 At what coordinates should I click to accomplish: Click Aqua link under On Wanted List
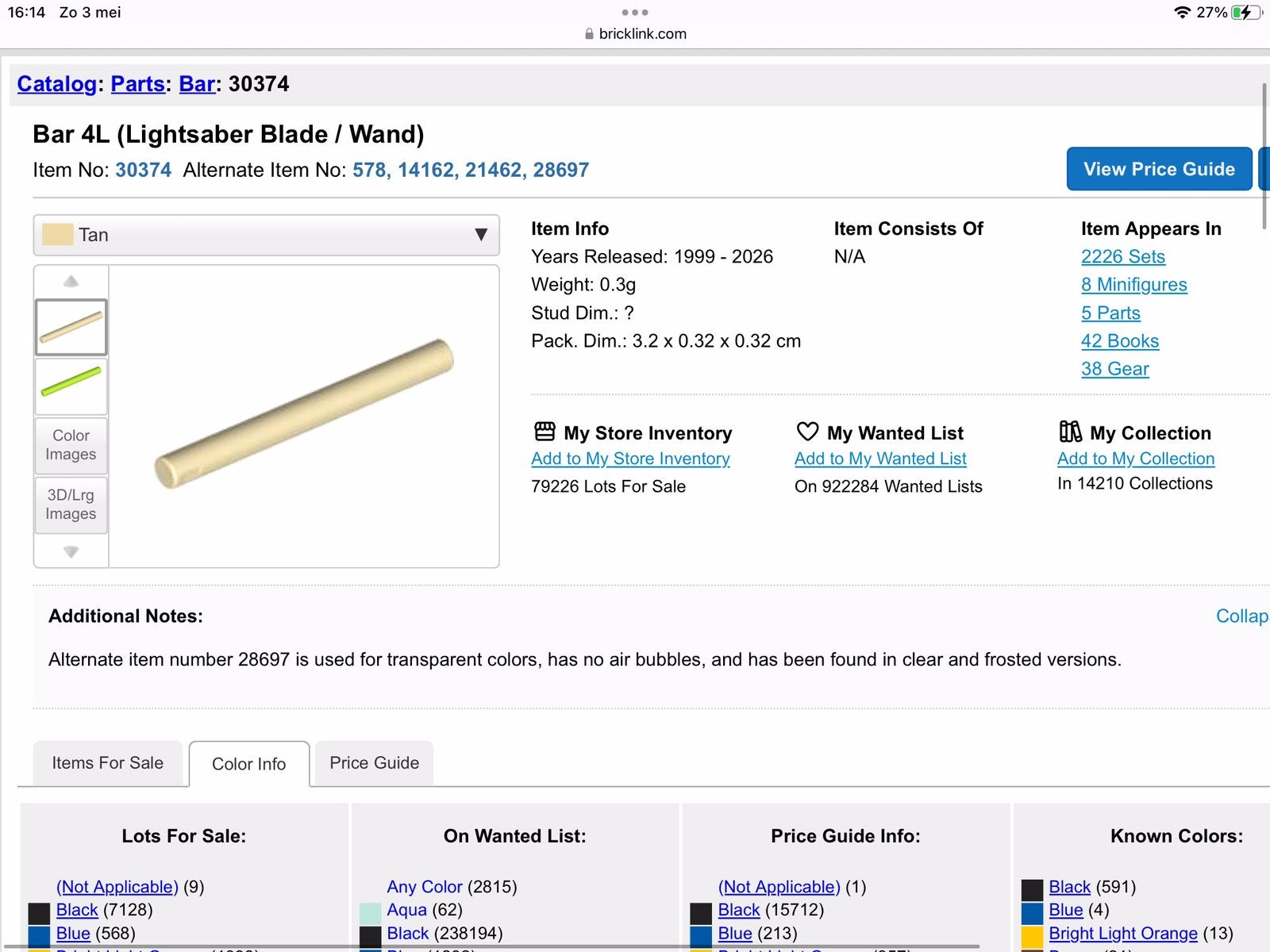pos(406,909)
